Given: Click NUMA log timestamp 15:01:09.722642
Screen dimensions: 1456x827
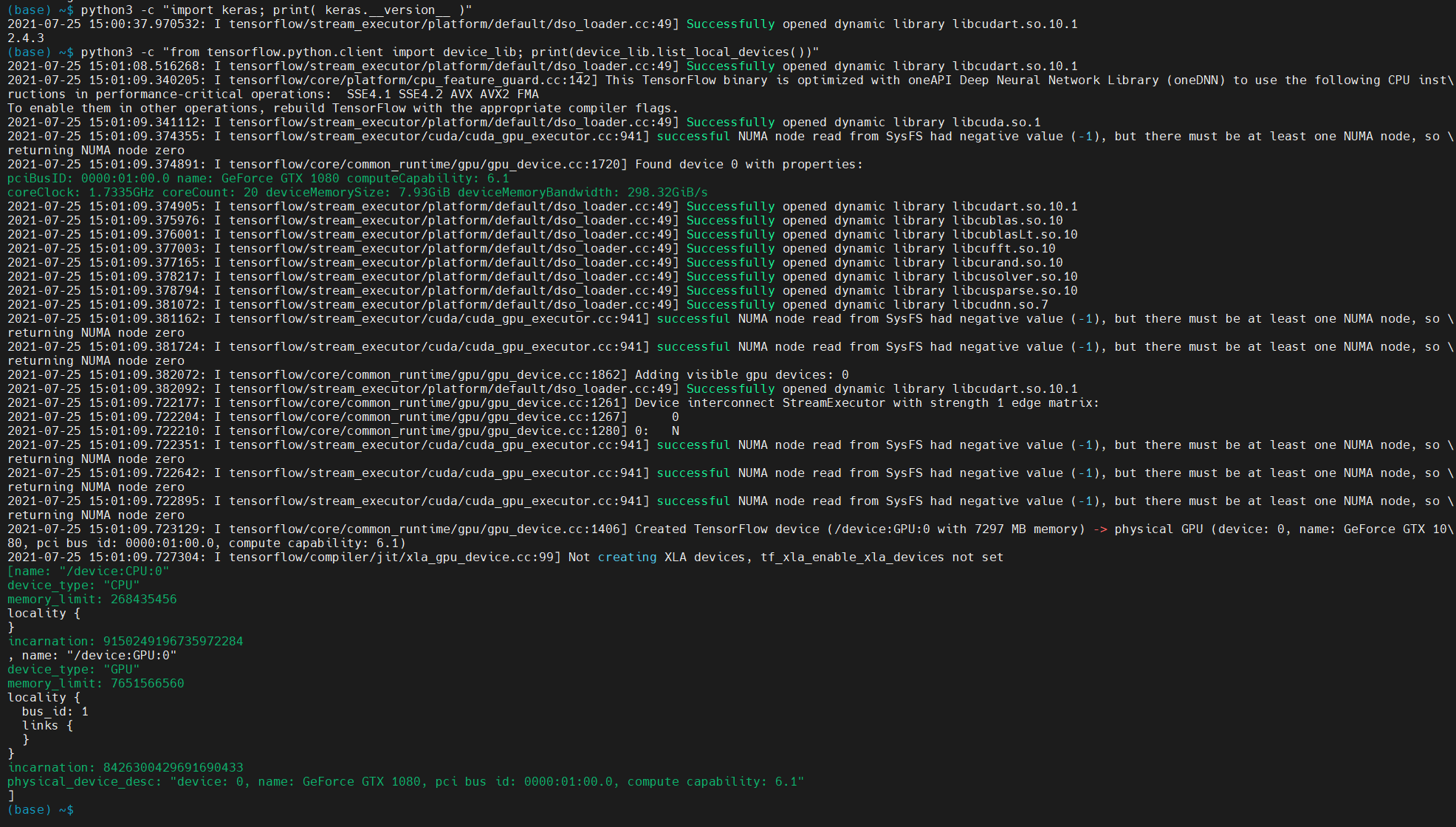Looking at the screenshot, I should tap(144, 473).
